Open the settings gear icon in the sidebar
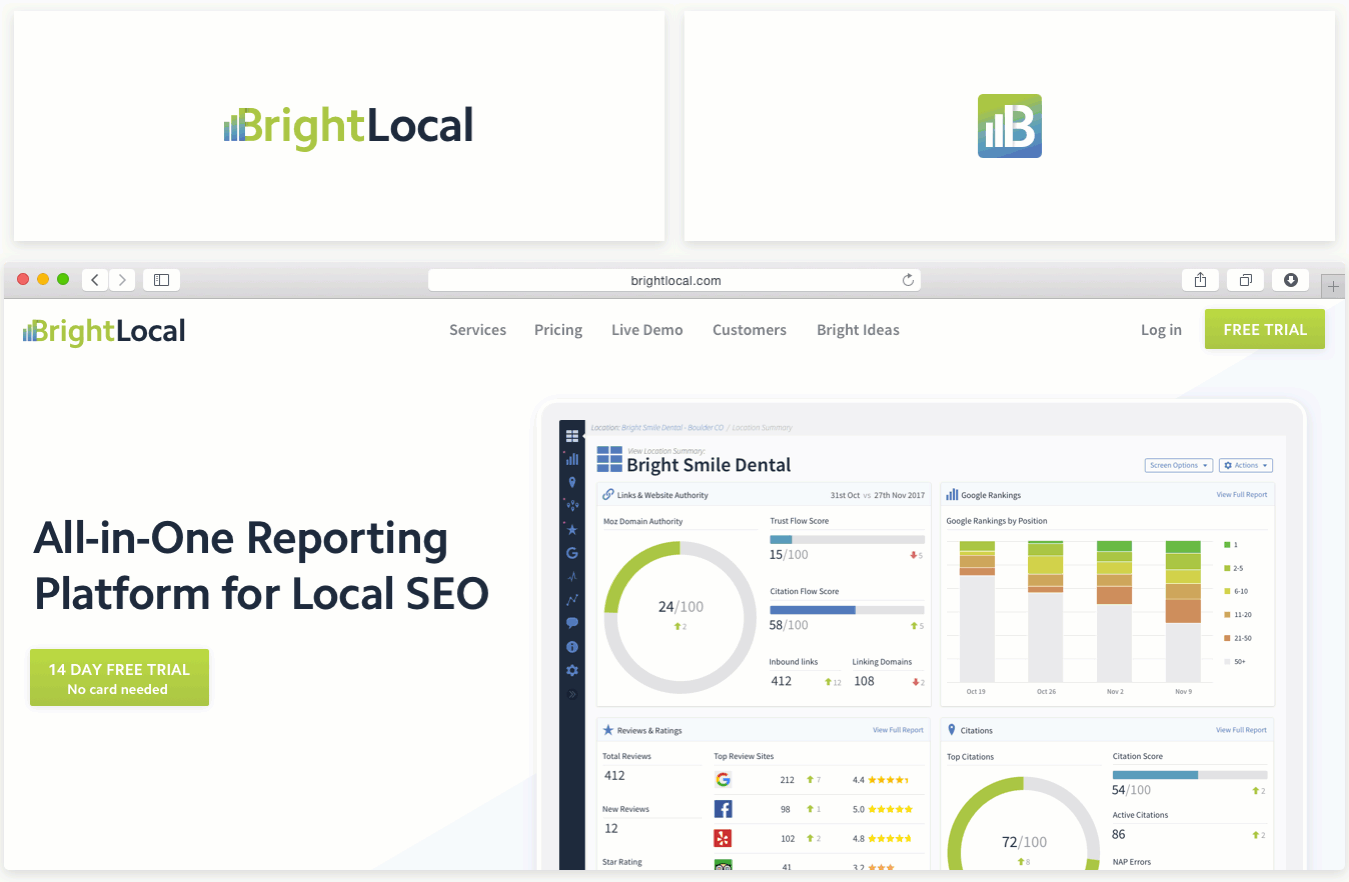Viewport: 1349px width, 882px height. coord(572,670)
